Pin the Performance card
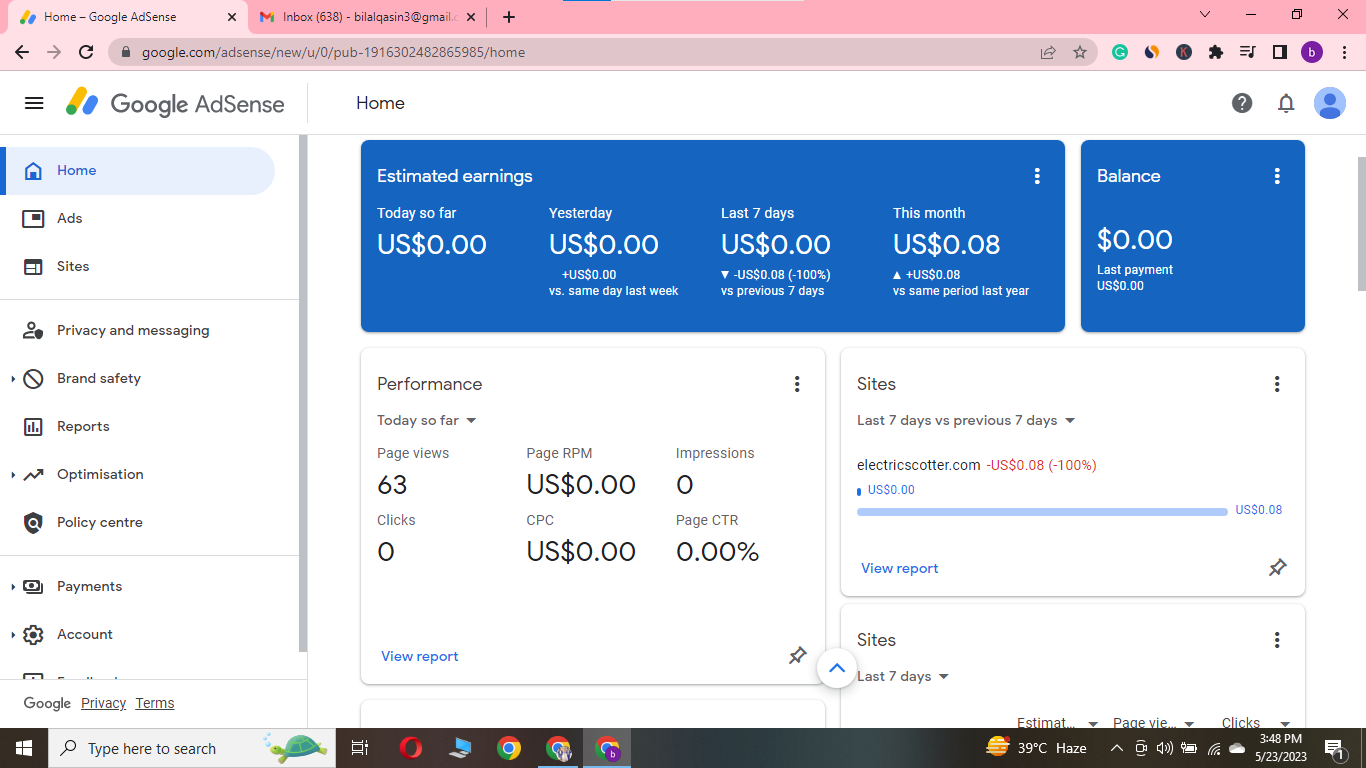The height and width of the screenshot is (768, 1366). pyautogui.click(x=797, y=656)
